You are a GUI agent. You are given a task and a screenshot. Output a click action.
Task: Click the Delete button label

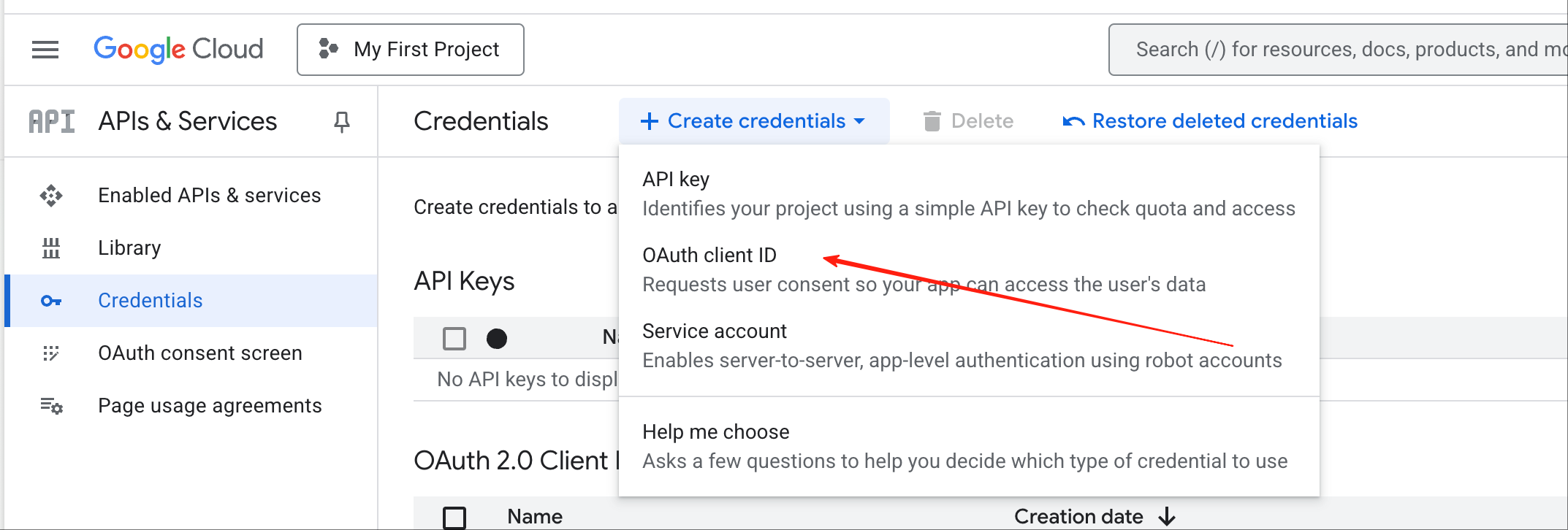pos(982,121)
